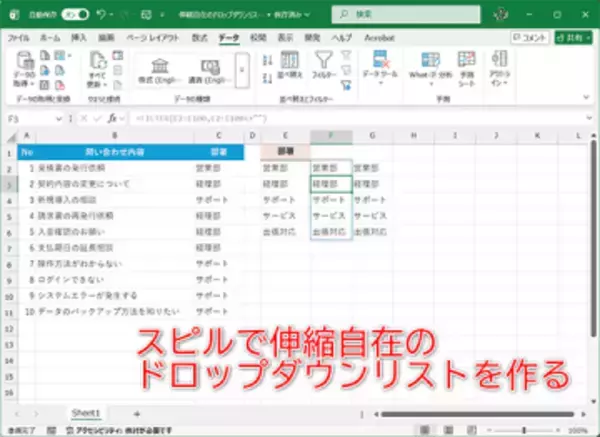Switch to the Page Layout (ページレイアウト) tab
This screenshot has width=600, height=437.
click(153, 38)
